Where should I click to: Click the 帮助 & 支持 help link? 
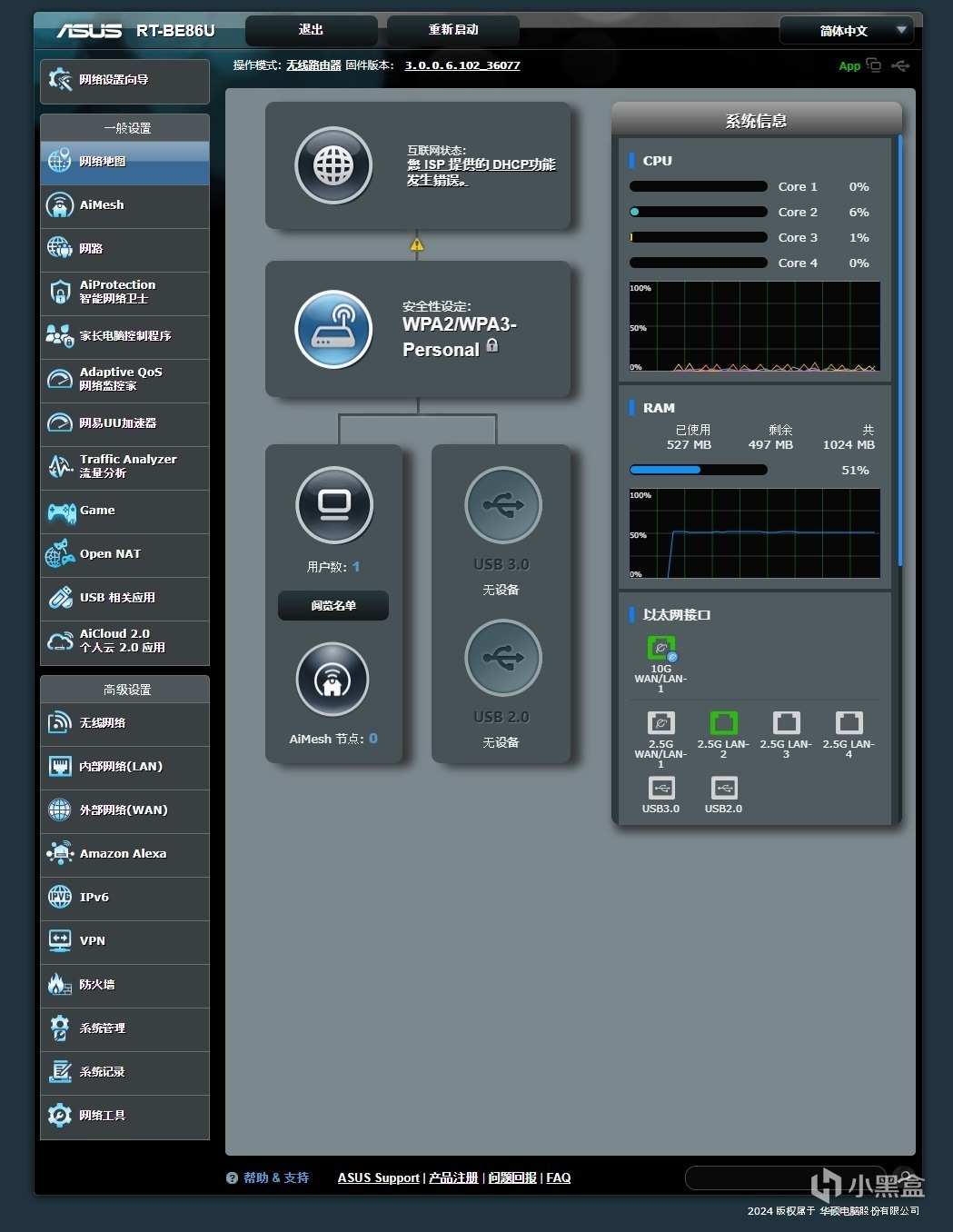[x=276, y=1177]
